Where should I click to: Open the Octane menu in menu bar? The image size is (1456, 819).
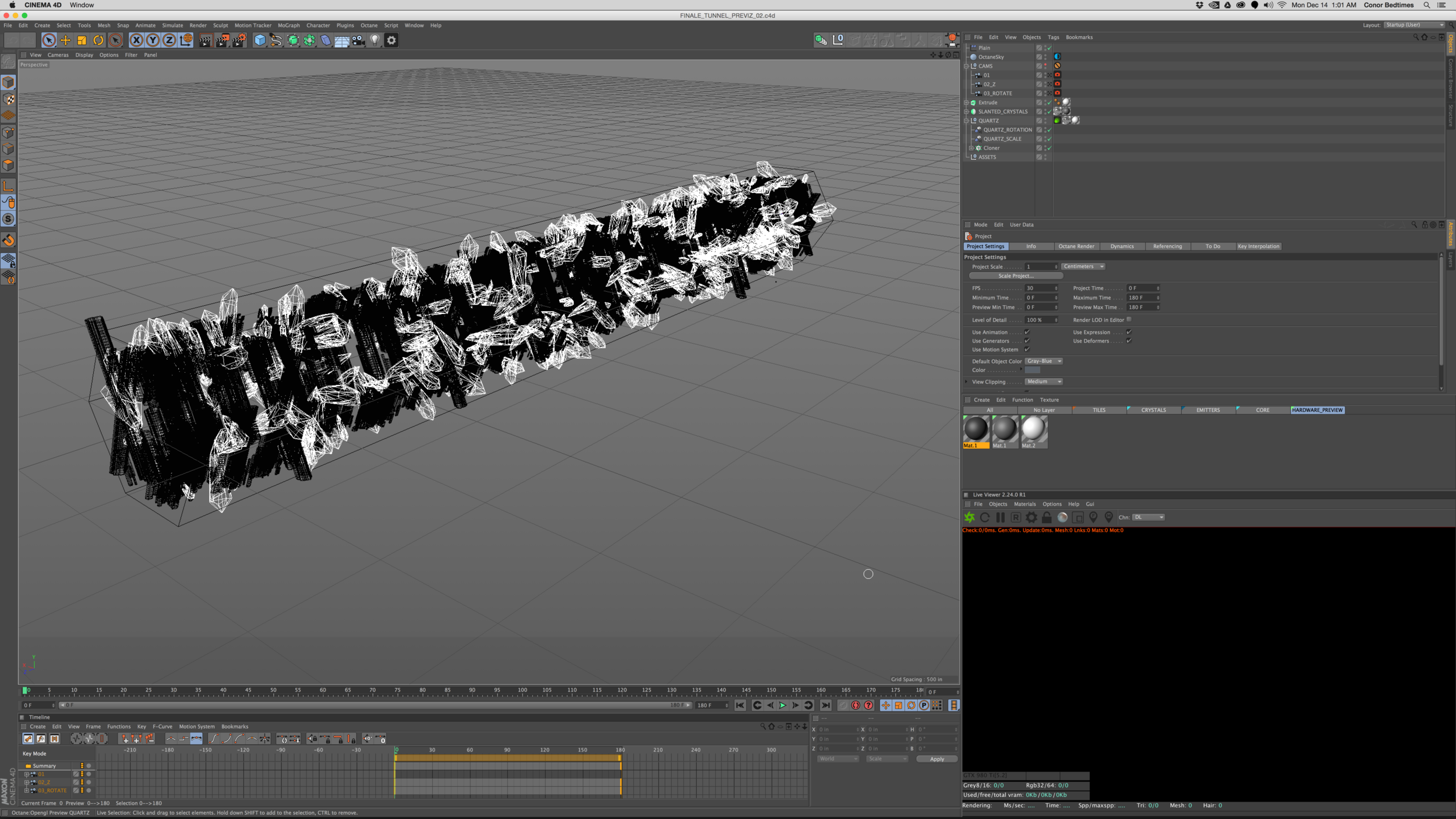pyautogui.click(x=369, y=26)
